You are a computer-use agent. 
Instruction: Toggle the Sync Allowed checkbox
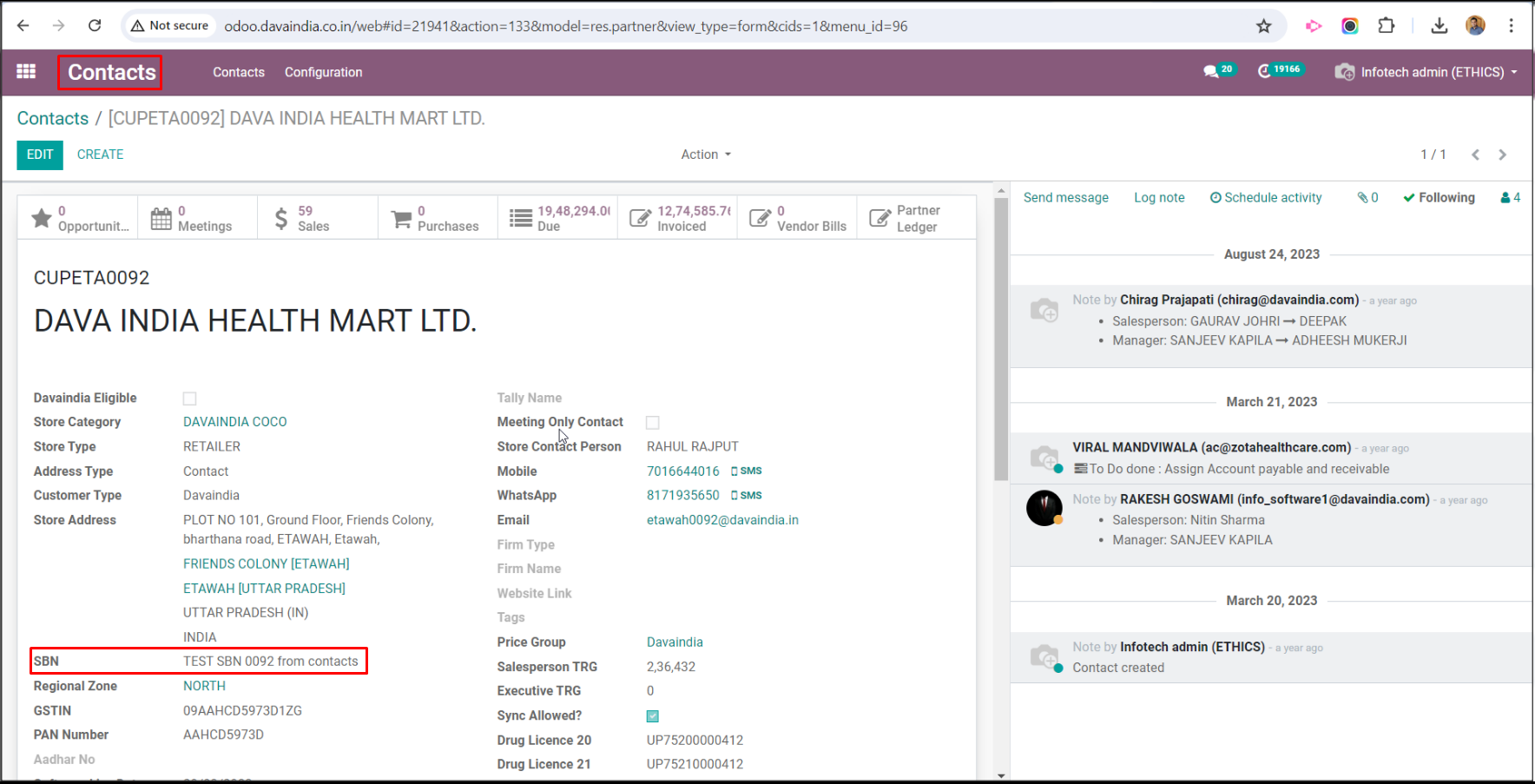(653, 716)
